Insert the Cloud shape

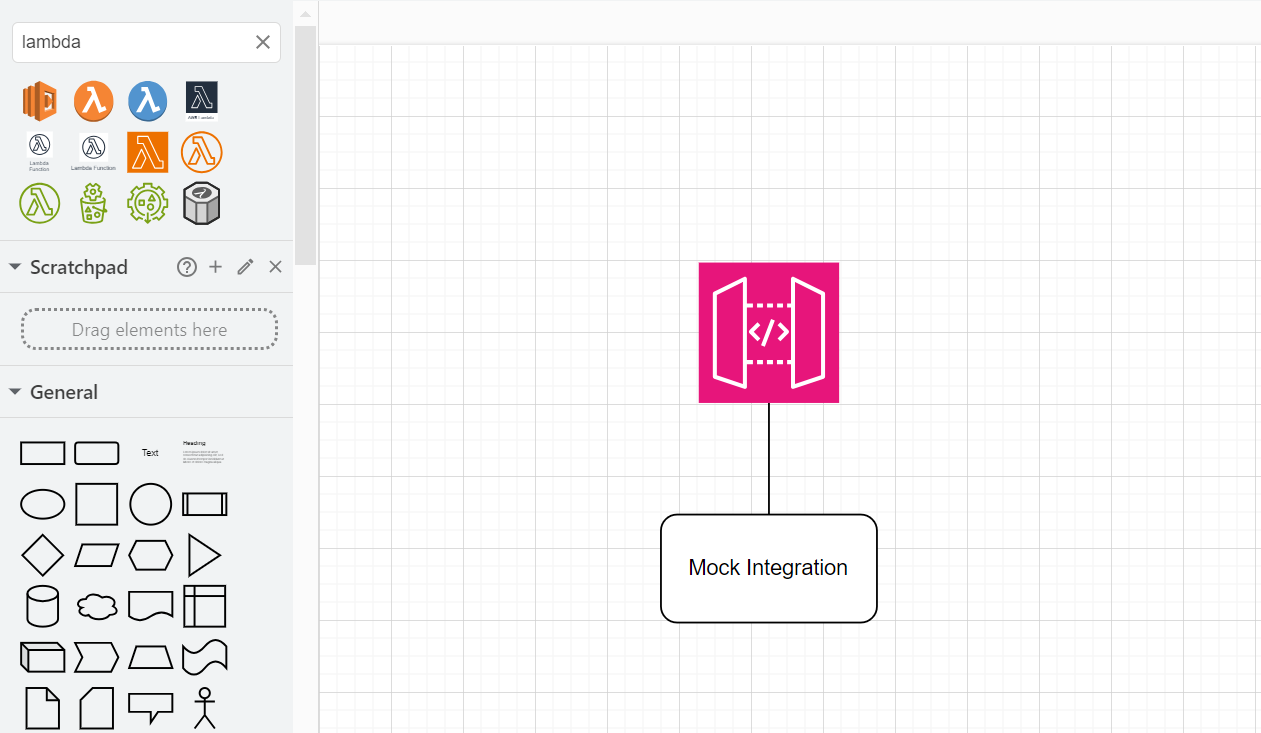[97, 606]
